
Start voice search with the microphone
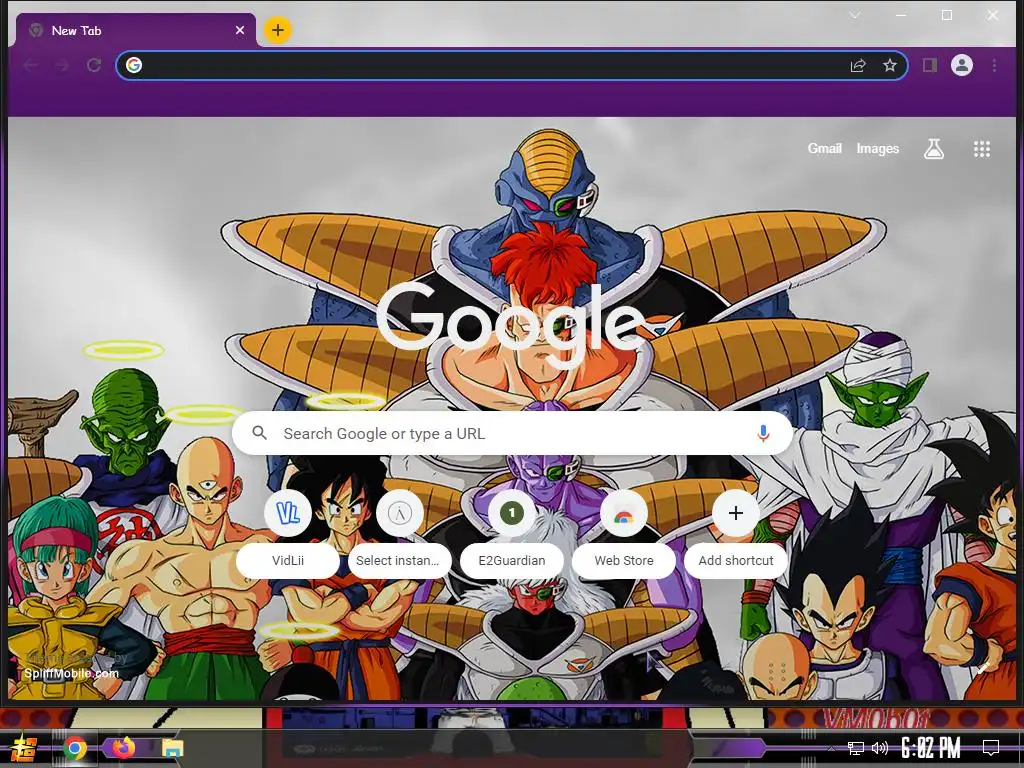(763, 433)
